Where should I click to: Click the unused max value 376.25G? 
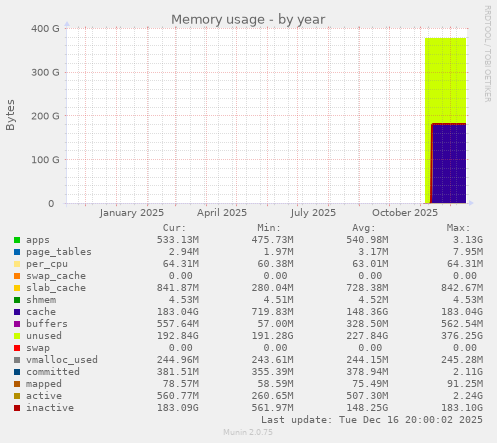coord(462,336)
